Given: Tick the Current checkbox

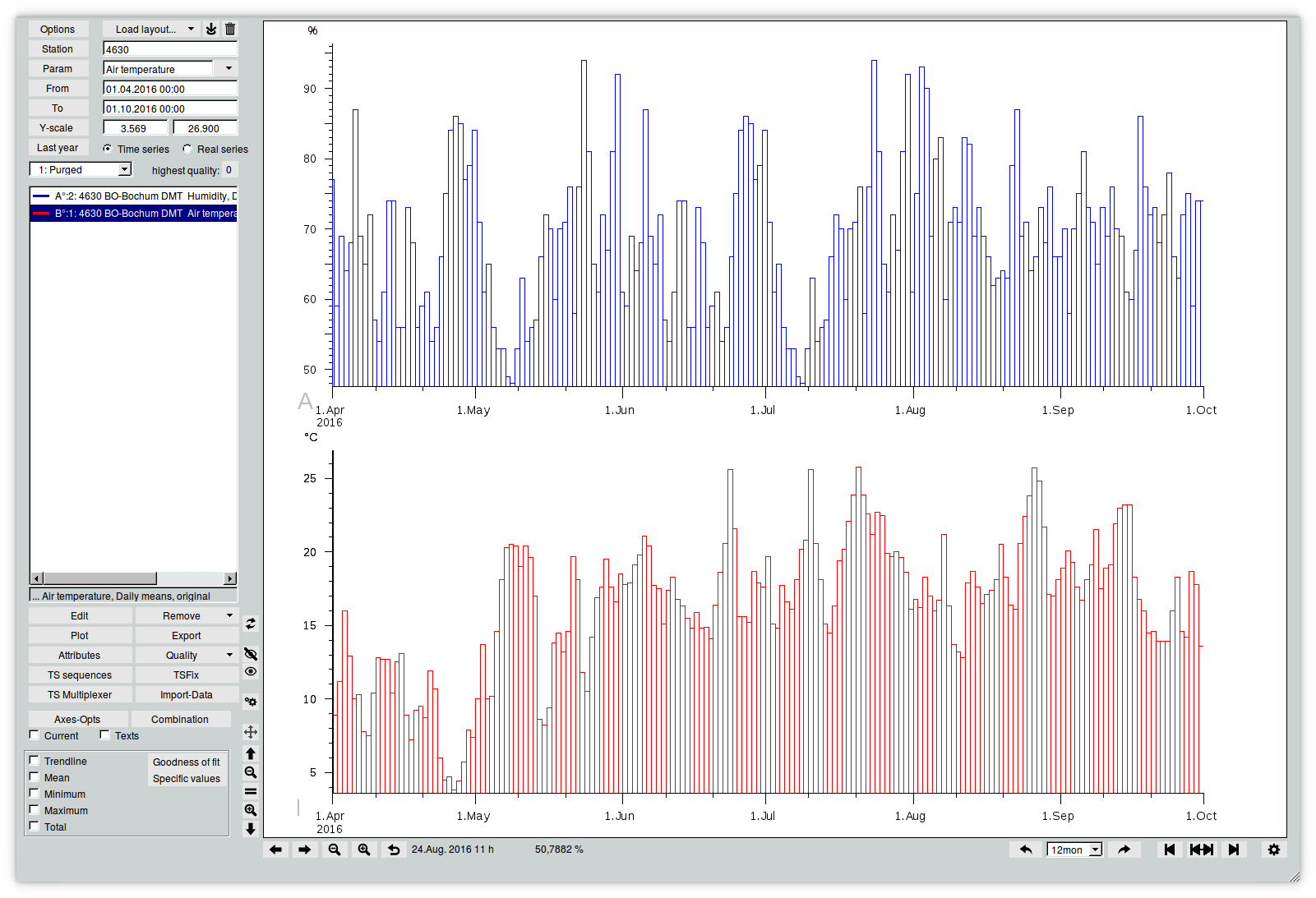Looking at the screenshot, I should click(x=35, y=735).
